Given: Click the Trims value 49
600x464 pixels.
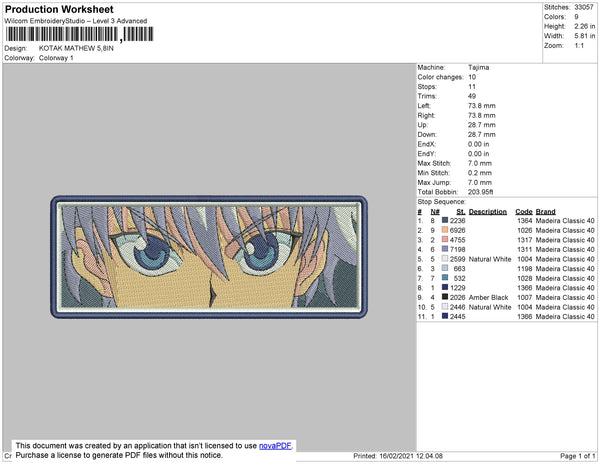Looking at the screenshot, I should pyautogui.click(x=472, y=96).
